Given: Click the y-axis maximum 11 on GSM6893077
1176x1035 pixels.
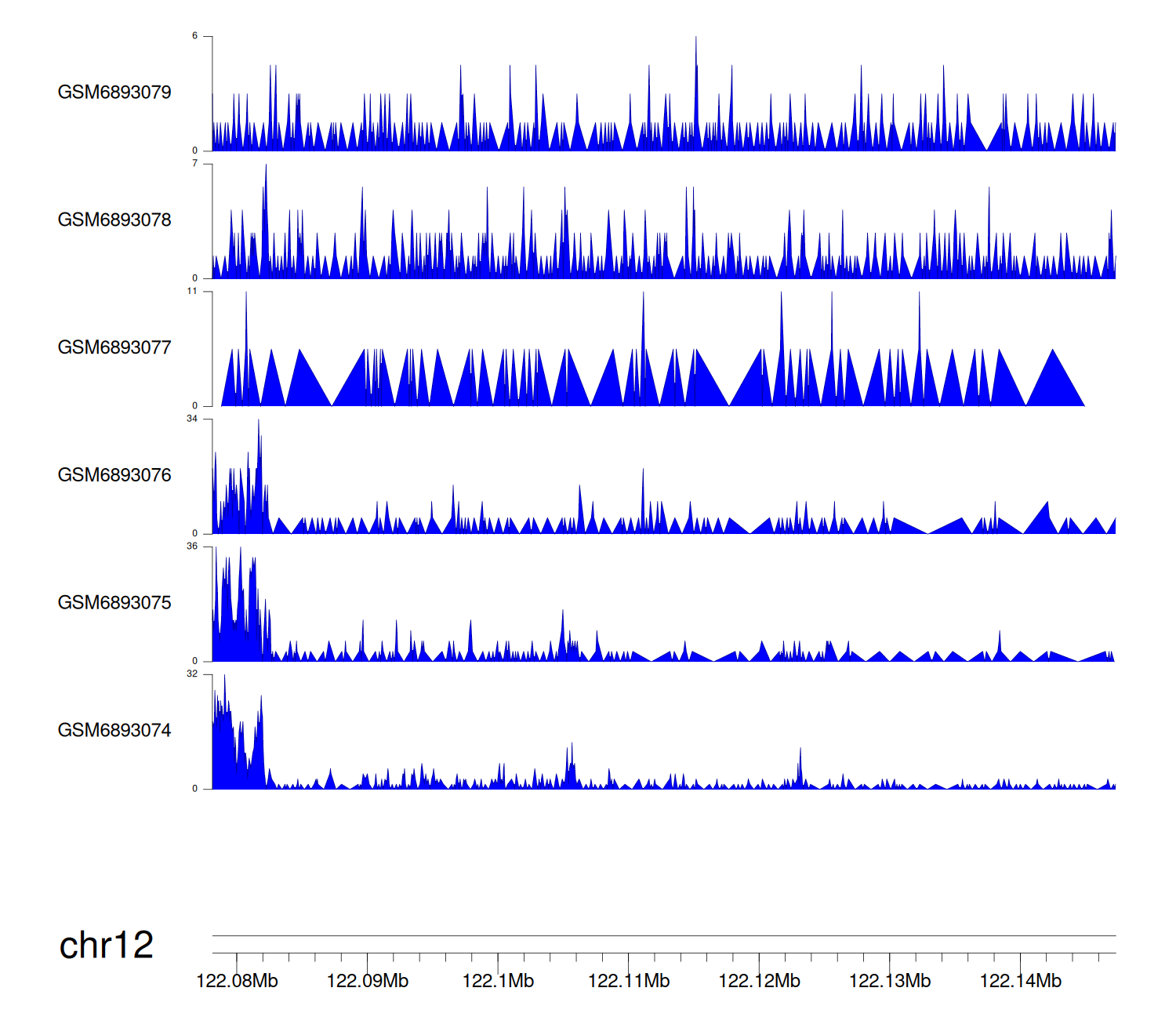Looking at the screenshot, I should [x=192, y=291].
